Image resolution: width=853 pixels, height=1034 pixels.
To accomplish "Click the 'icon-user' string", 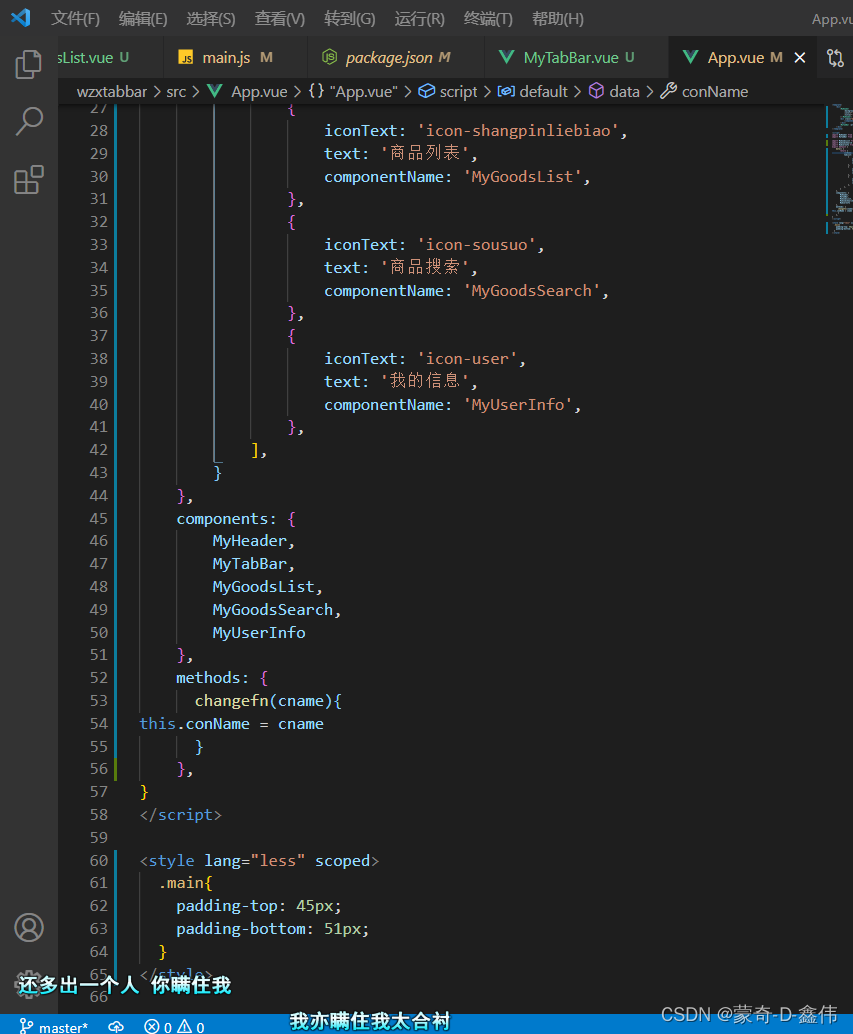I will point(467,359).
